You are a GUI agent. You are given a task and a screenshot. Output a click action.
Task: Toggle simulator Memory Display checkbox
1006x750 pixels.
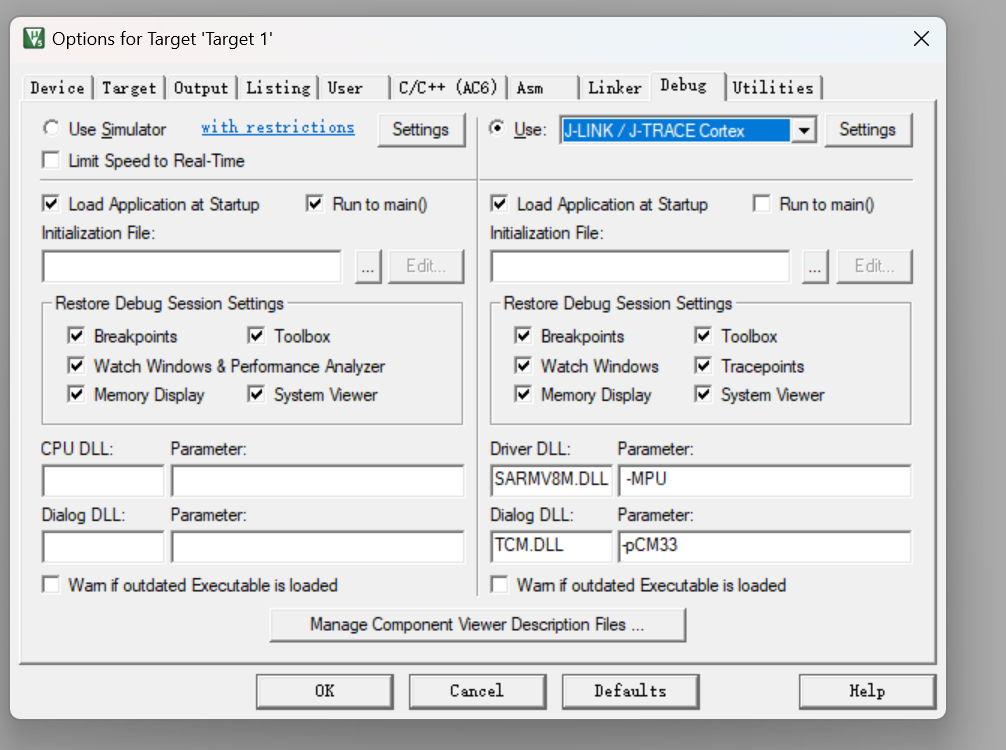[76, 394]
